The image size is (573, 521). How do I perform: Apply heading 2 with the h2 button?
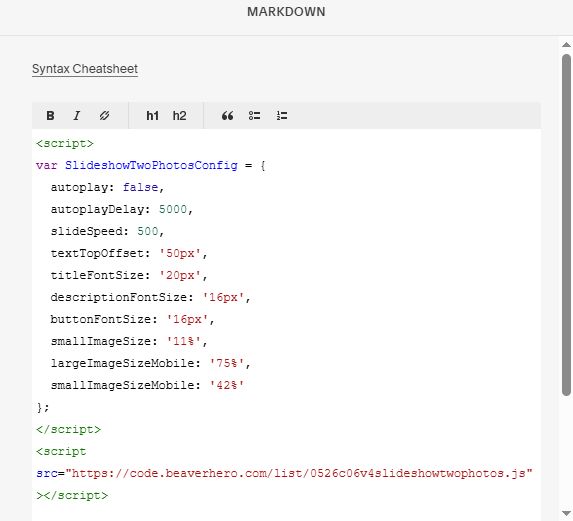tap(179, 116)
